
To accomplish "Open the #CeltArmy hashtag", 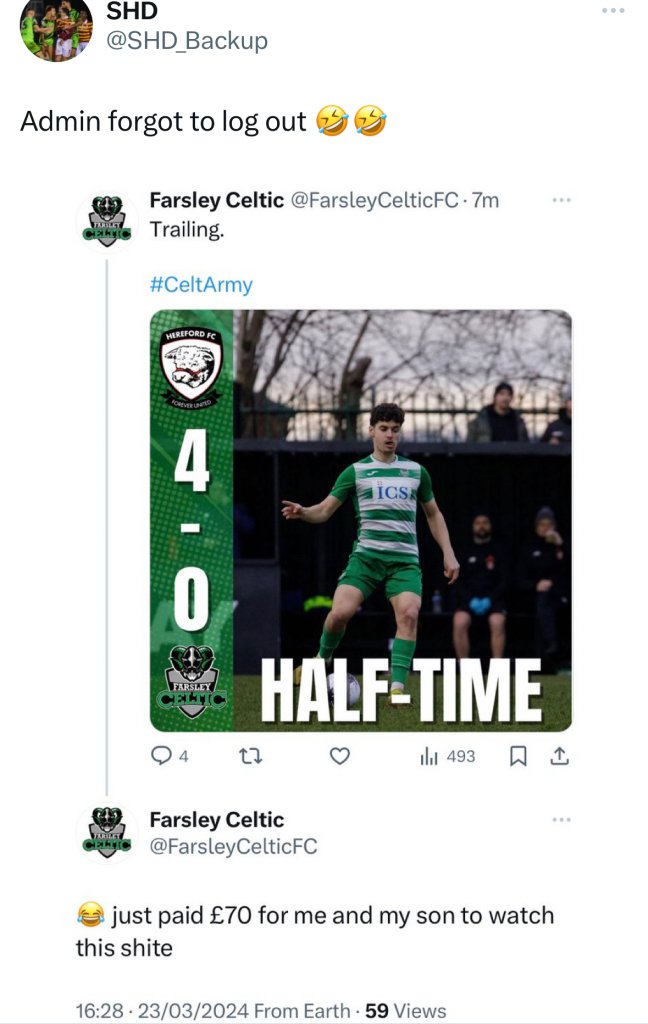I will [201, 285].
